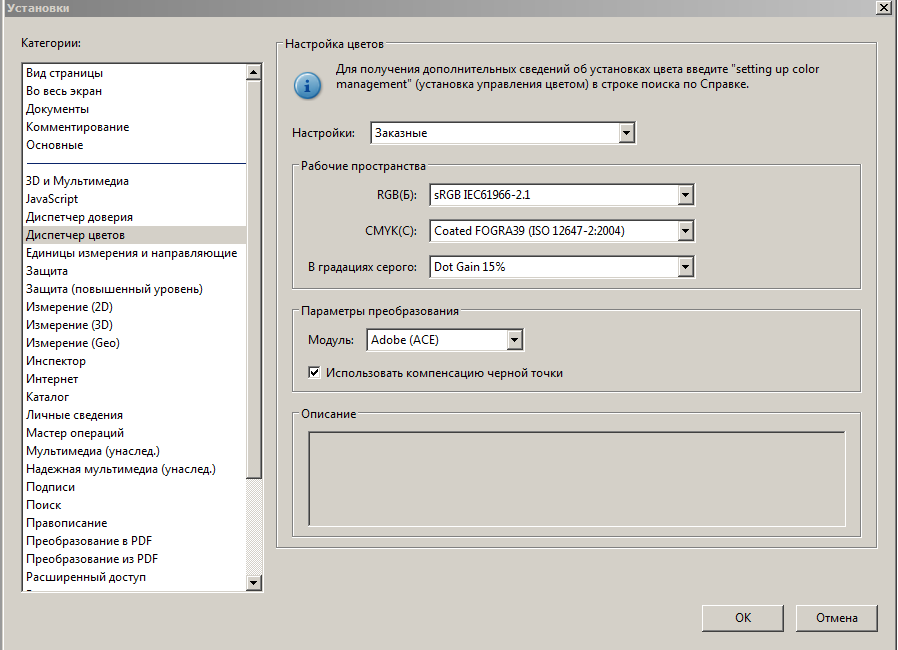The image size is (898, 650).
Task: Choose the Защита category
Action: click(x=47, y=271)
